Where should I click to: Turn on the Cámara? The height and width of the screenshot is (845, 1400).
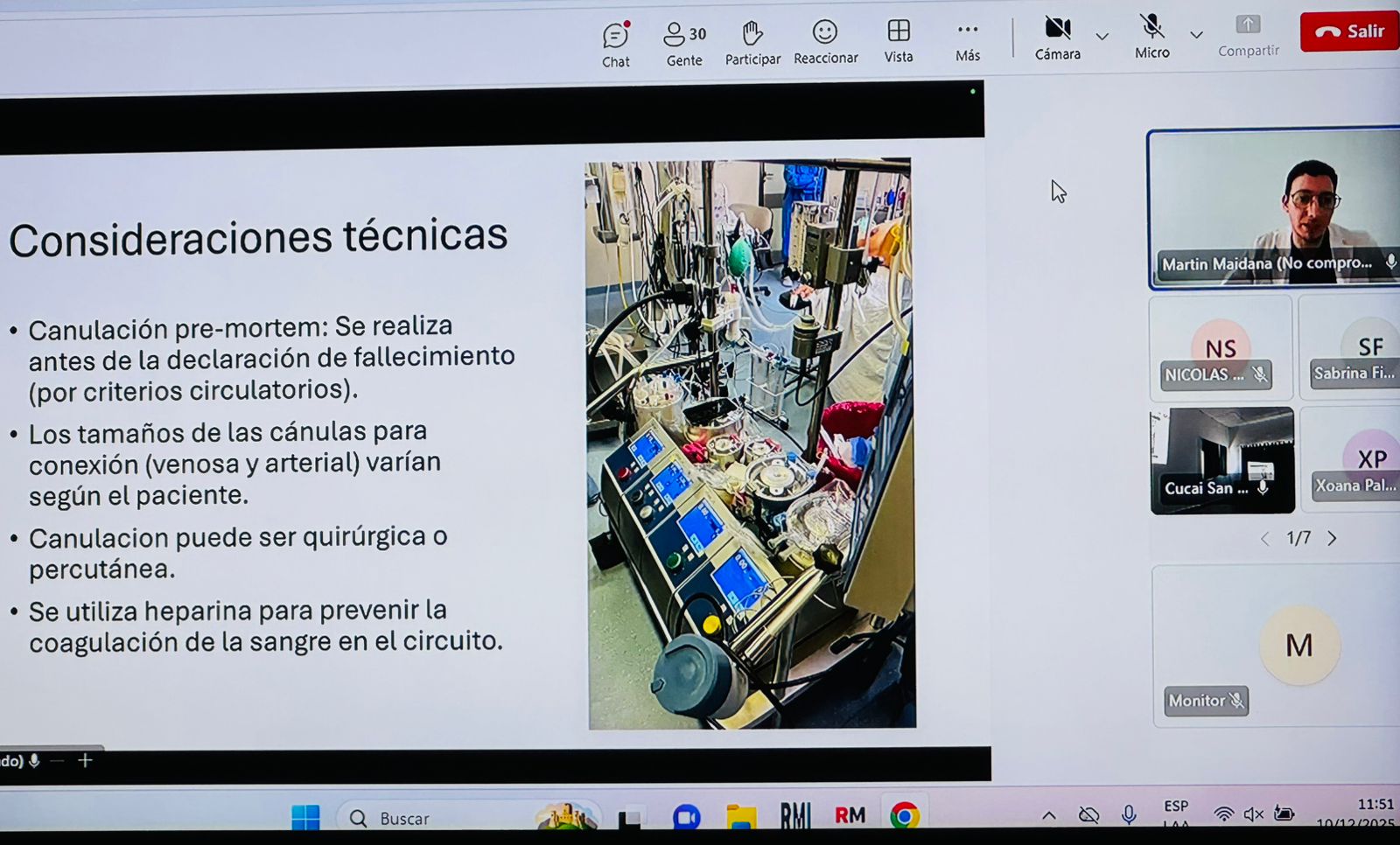point(1057,38)
